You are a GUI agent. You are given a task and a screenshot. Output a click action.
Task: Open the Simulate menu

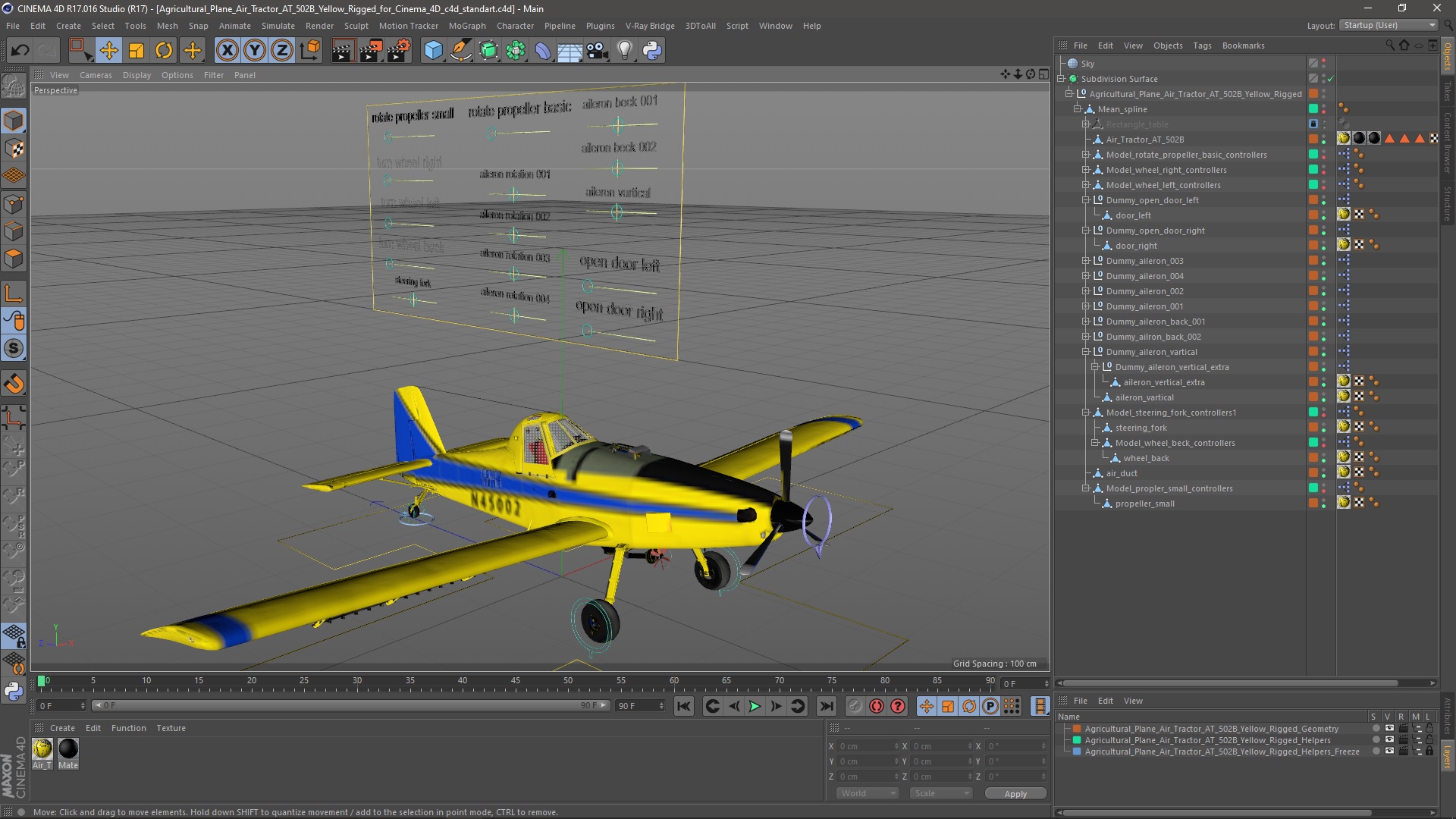click(278, 26)
